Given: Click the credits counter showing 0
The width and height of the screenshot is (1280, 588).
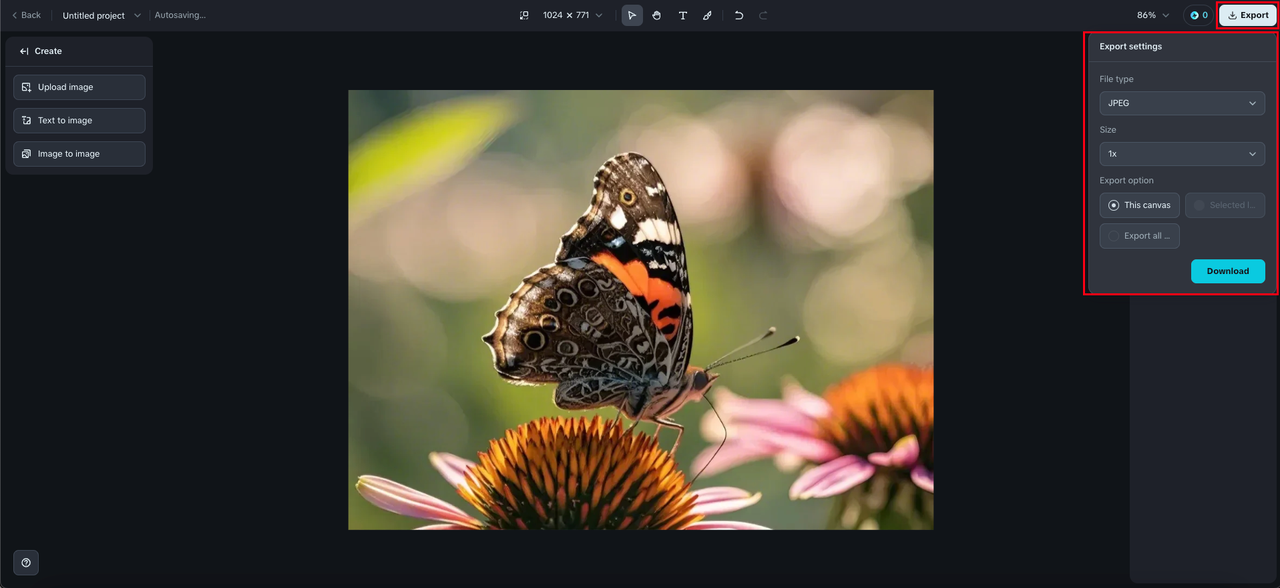Looking at the screenshot, I should pyautogui.click(x=1198, y=15).
